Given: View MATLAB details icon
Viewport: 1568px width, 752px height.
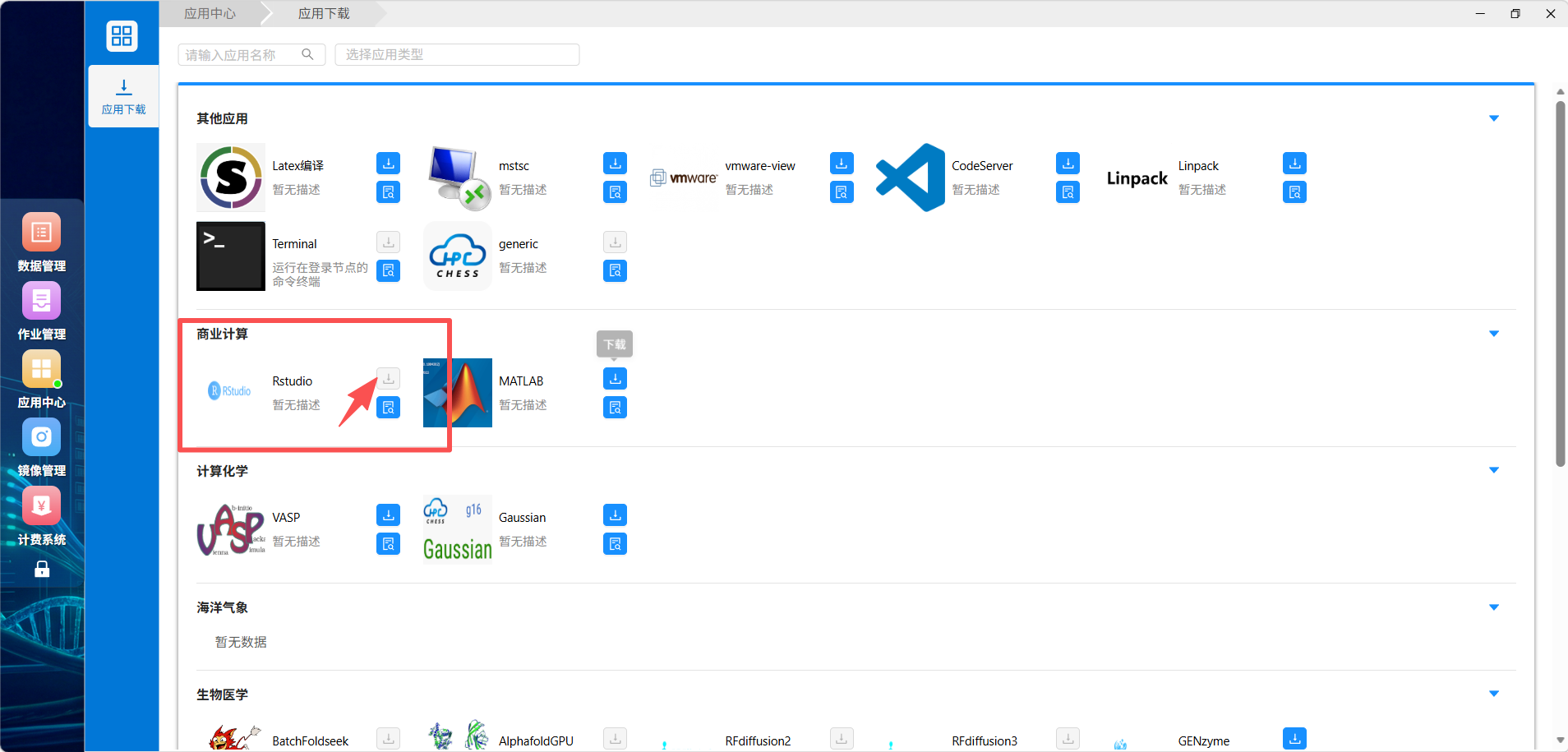Looking at the screenshot, I should point(616,408).
